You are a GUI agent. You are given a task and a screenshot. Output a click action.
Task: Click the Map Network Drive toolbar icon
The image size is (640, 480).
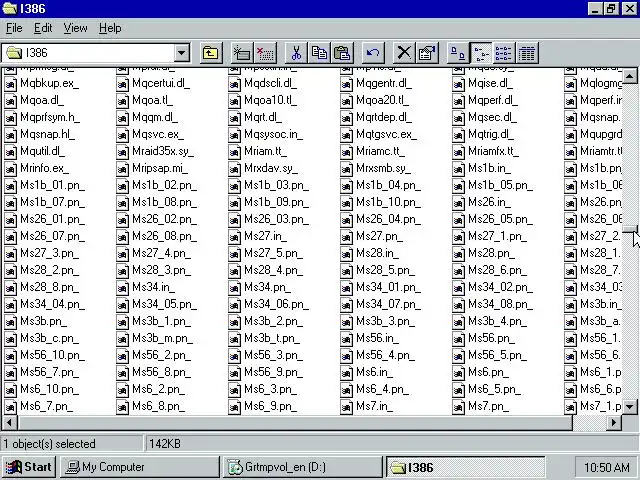coord(242,53)
